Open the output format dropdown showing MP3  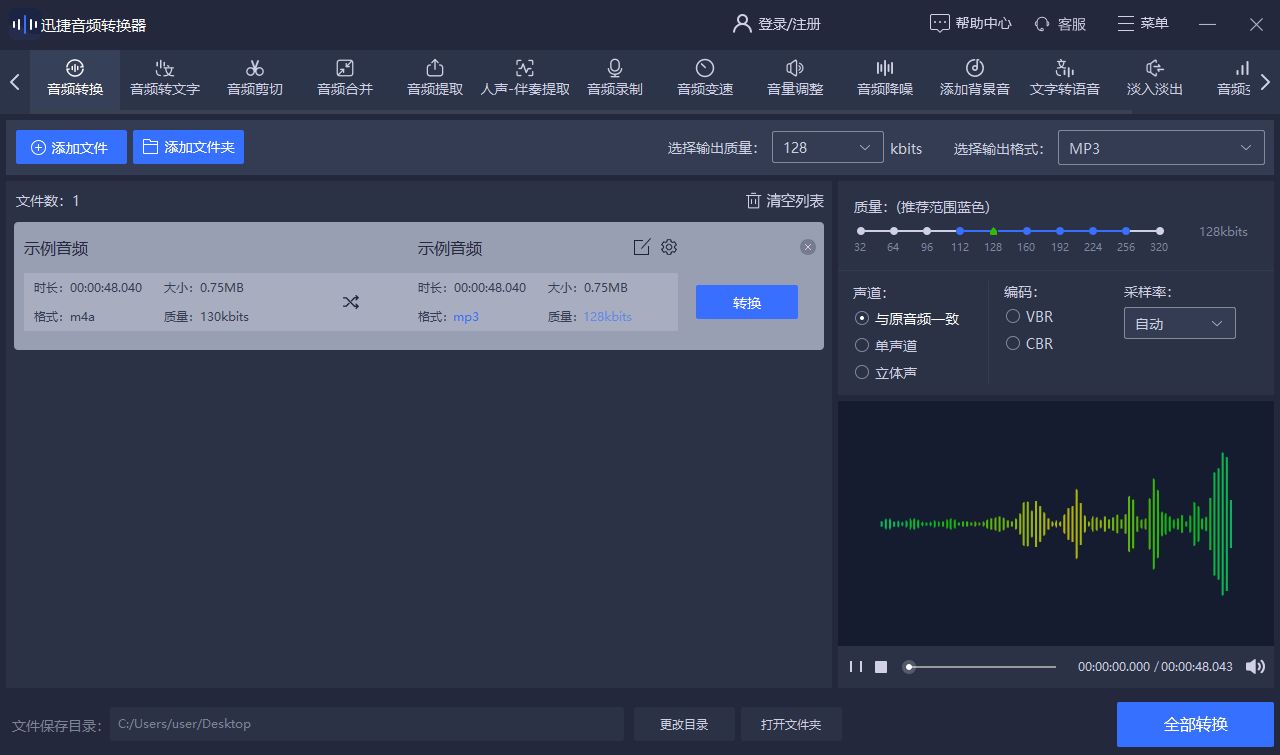1160,147
